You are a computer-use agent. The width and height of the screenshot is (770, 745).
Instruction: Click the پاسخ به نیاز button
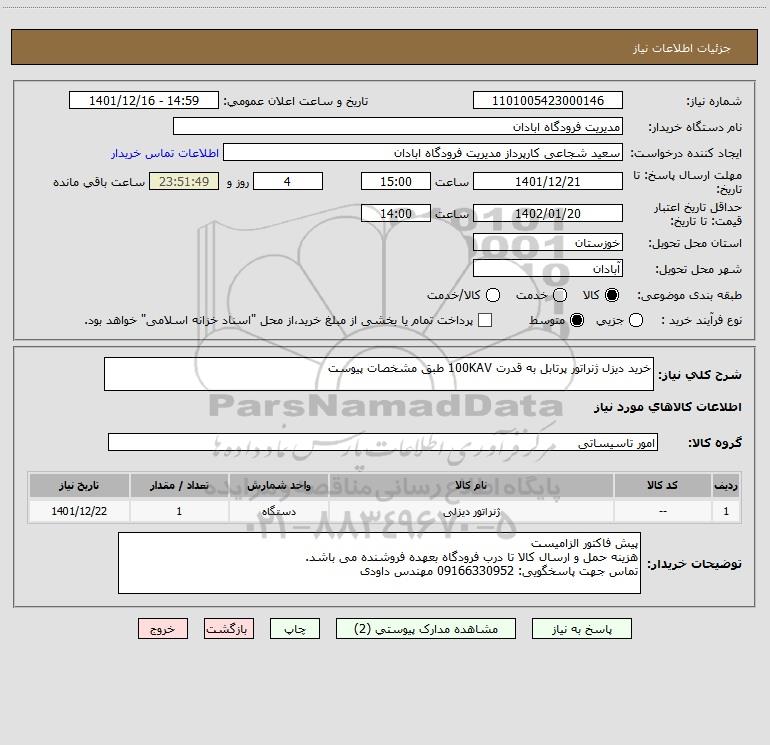581,629
